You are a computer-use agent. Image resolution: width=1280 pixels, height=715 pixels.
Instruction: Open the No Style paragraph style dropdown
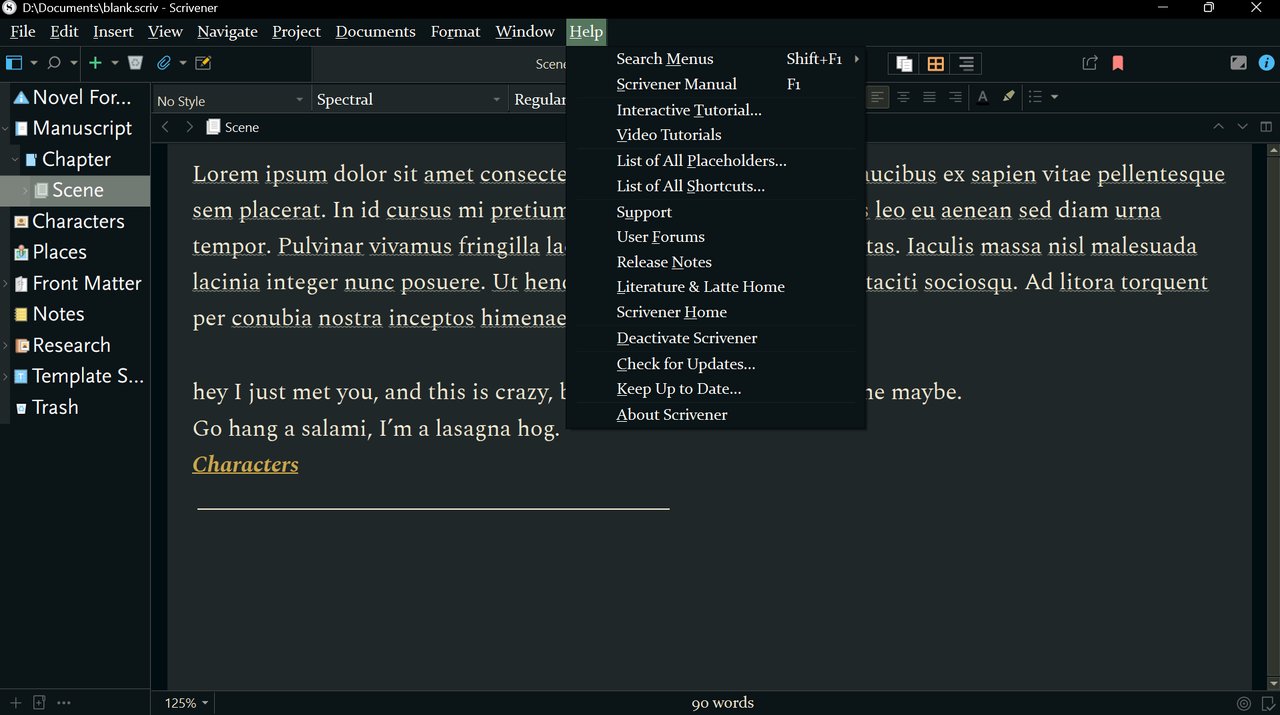coord(230,100)
